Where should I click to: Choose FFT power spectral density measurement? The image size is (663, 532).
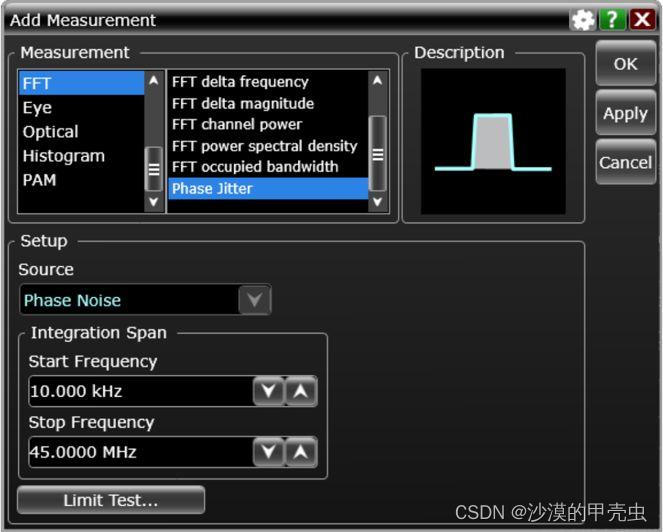pyautogui.click(x=268, y=146)
